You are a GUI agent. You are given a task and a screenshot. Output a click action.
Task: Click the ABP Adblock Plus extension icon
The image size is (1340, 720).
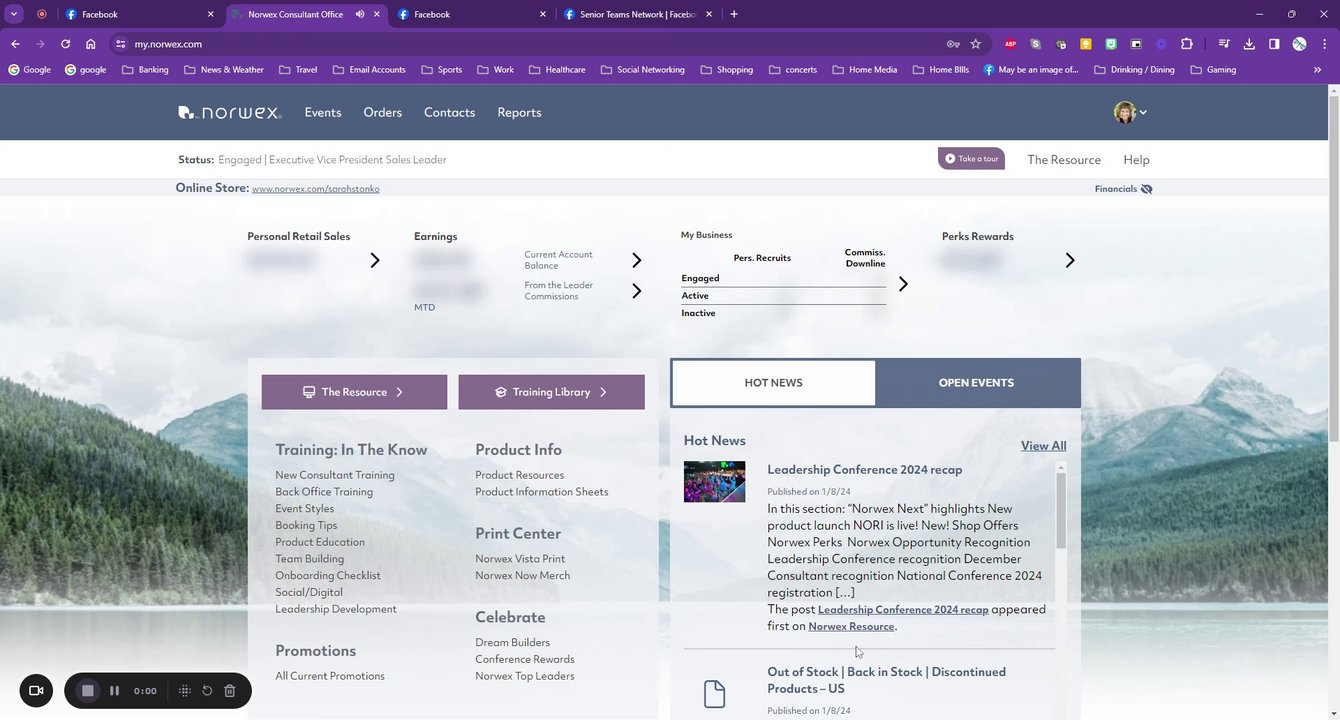(1011, 44)
